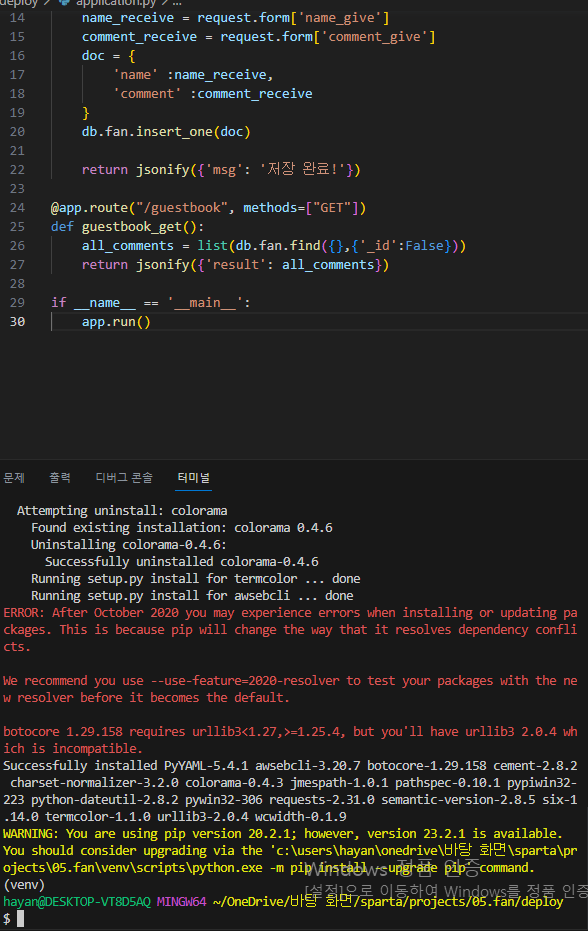Open the 출력 panel tab
Screen dimensions: 588x931
coord(60,477)
